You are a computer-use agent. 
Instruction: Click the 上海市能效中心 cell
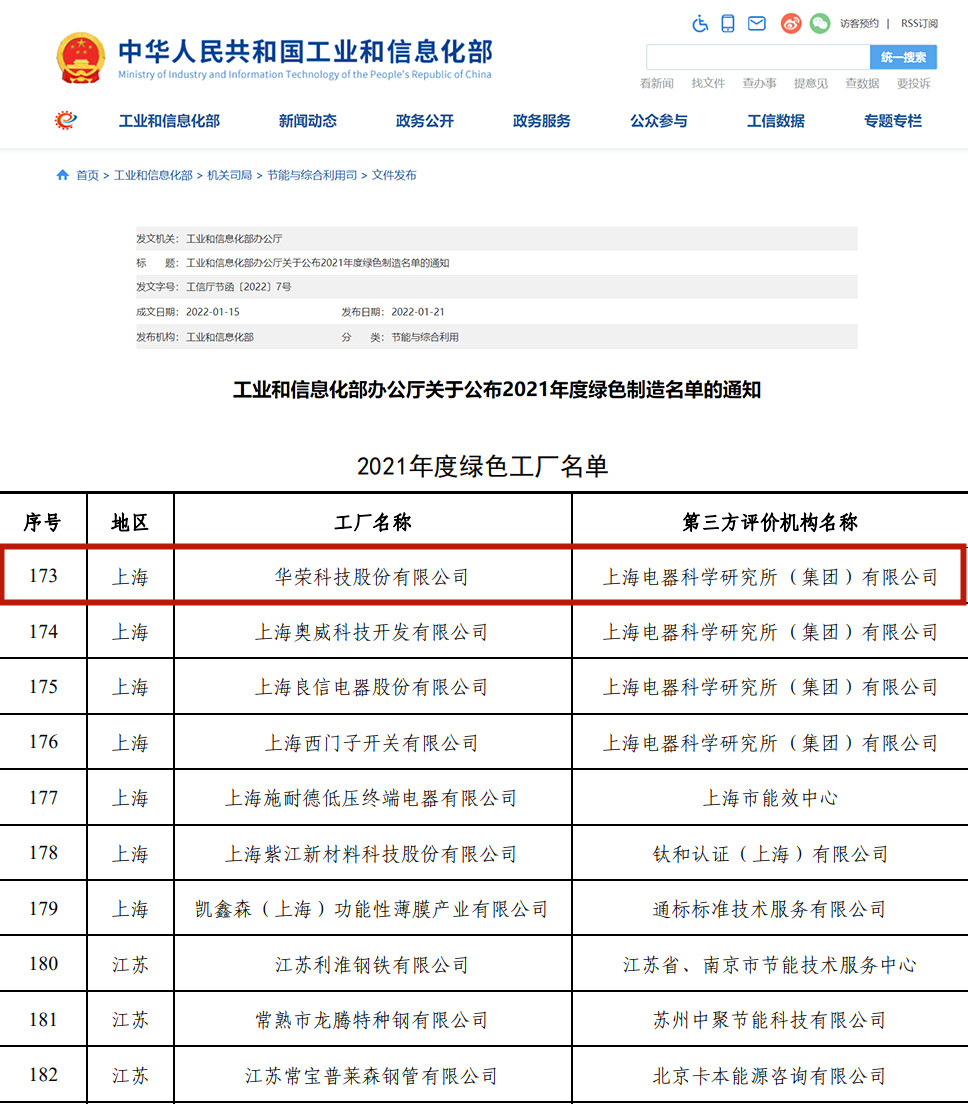click(x=769, y=798)
